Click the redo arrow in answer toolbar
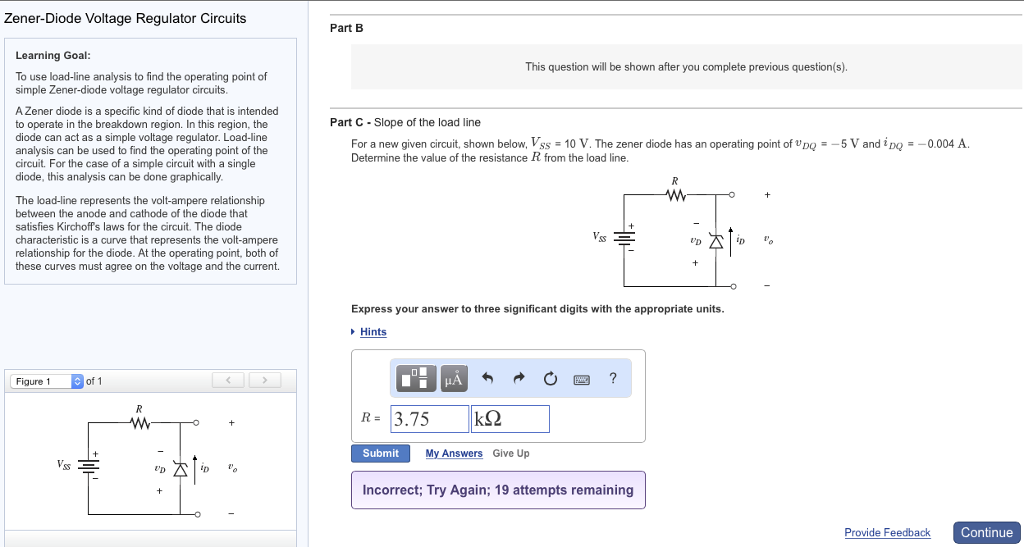The height and width of the screenshot is (547, 1024). click(518, 378)
